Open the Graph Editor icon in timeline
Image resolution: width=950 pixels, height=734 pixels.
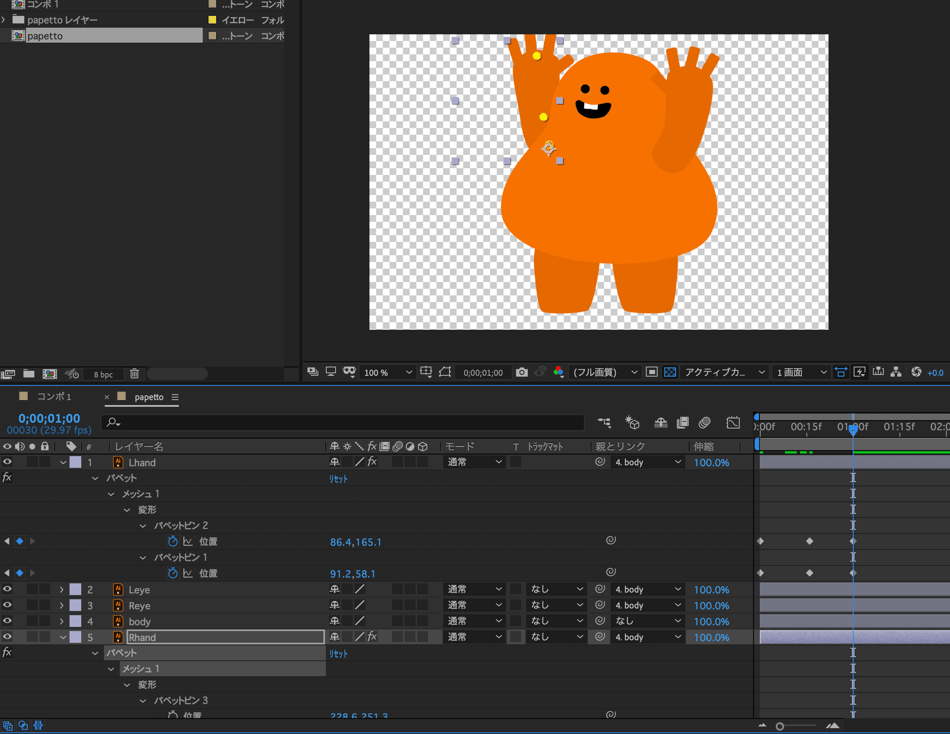[x=733, y=423]
